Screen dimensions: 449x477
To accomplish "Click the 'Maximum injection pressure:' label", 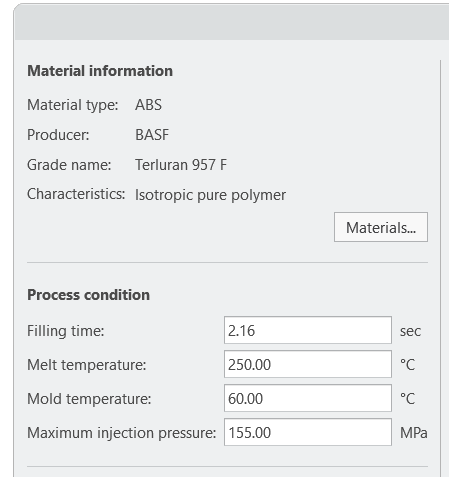I will pos(122,433).
